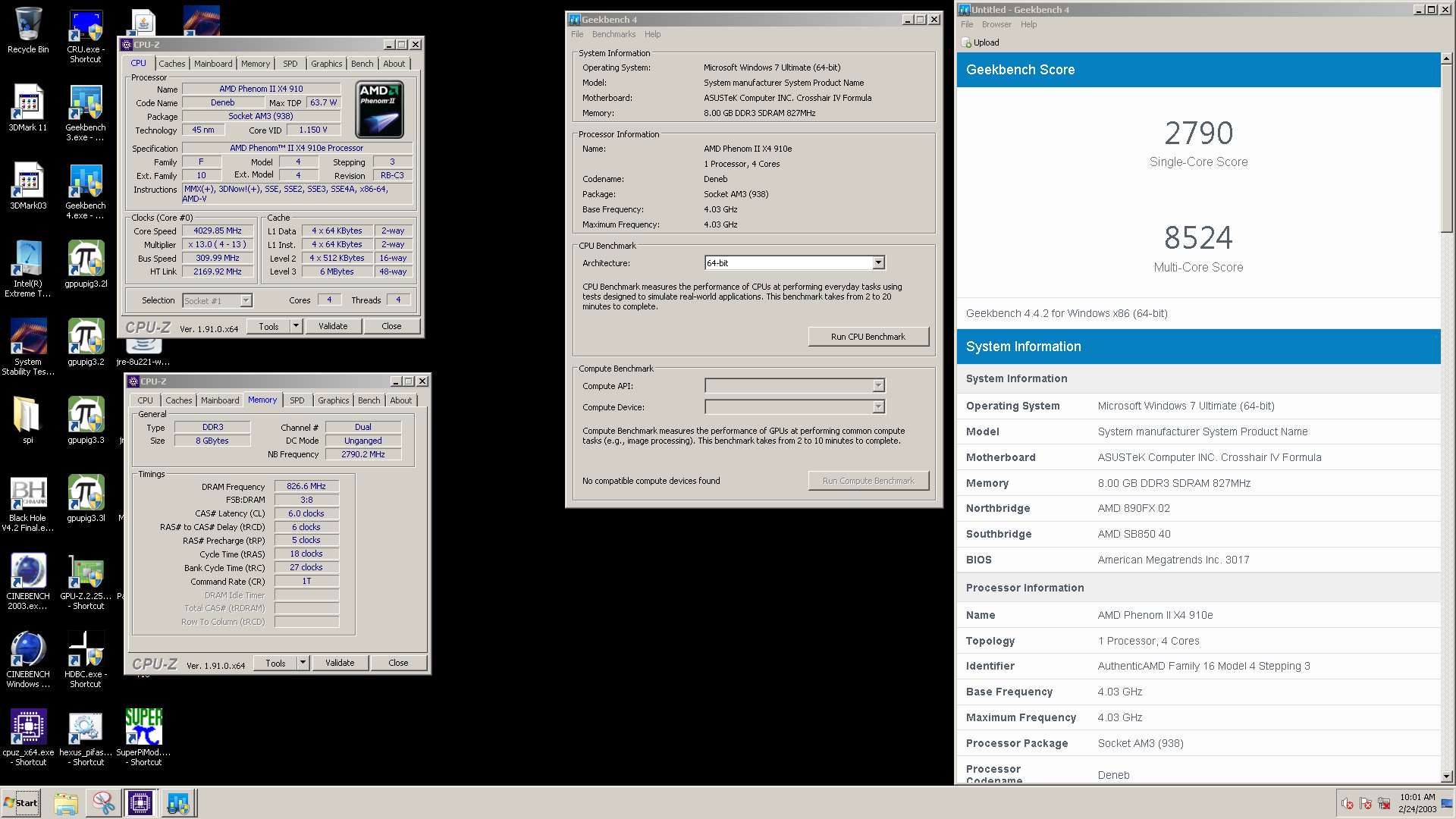1456x819 pixels.
Task: Click scrollbar up arrow in Geekbench results
Action: pyautogui.click(x=1446, y=58)
